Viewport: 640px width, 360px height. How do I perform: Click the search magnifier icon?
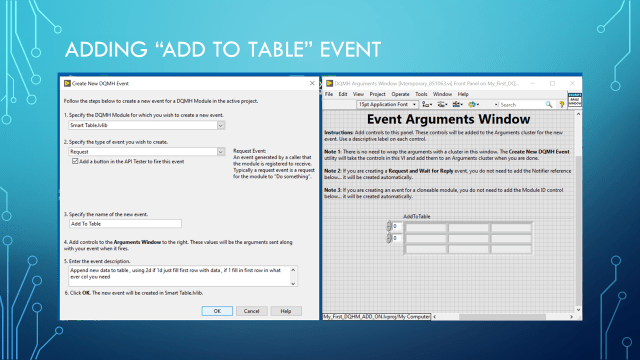tap(549, 104)
